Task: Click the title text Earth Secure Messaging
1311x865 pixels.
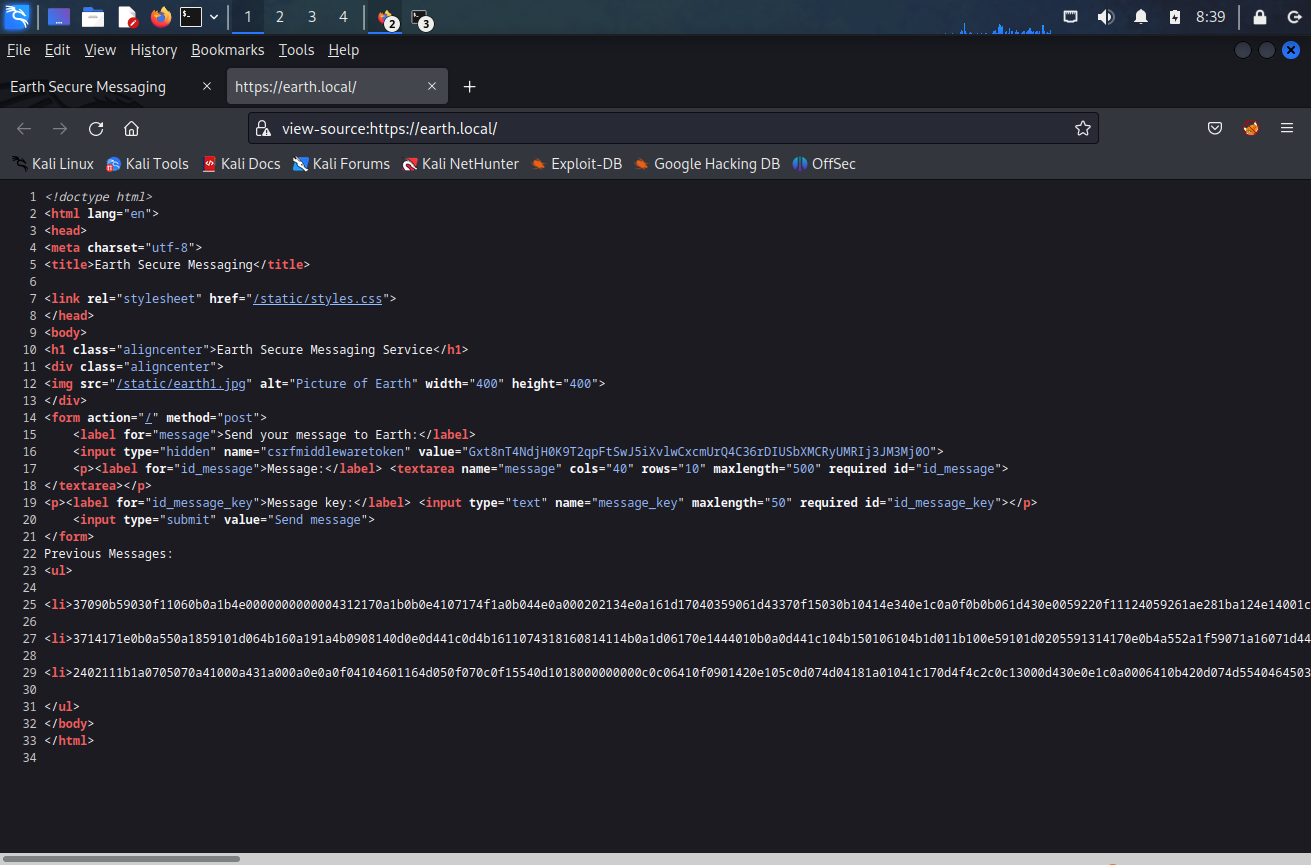Action: point(173,264)
